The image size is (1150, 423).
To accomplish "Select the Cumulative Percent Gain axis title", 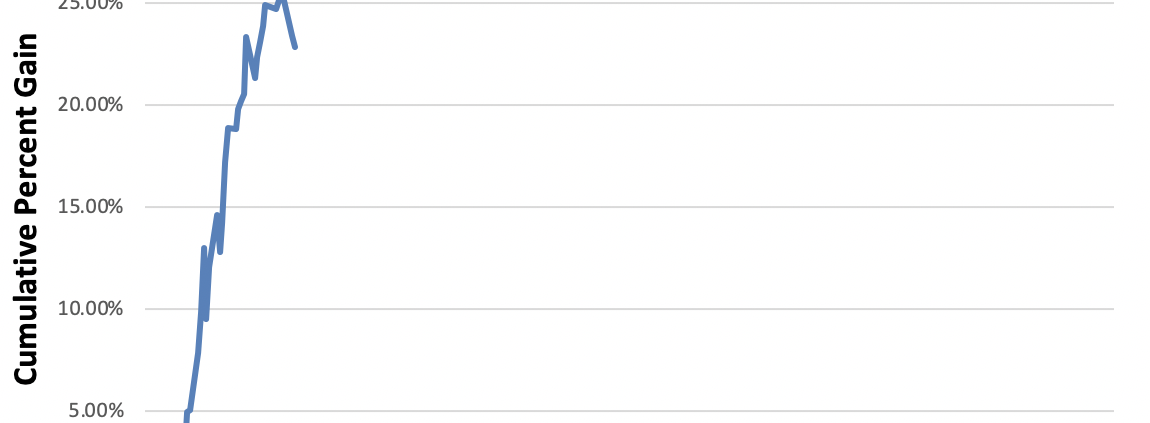I will (x=27, y=208).
